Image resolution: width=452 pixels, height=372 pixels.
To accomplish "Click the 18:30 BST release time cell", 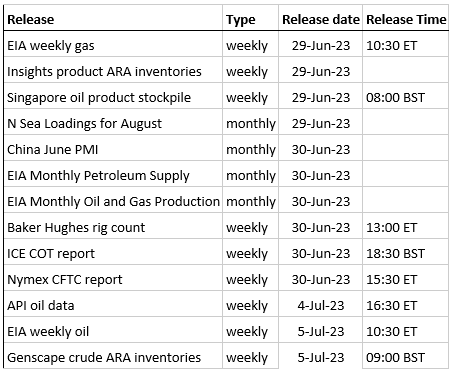I will pyautogui.click(x=406, y=253).
